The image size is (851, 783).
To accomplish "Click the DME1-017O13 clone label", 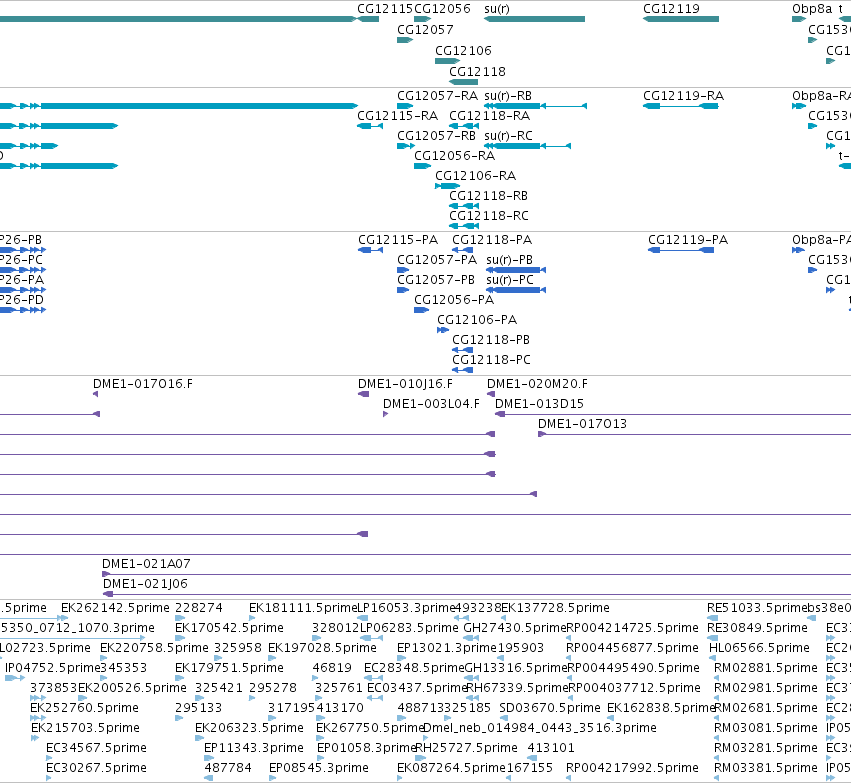I will 582,424.
